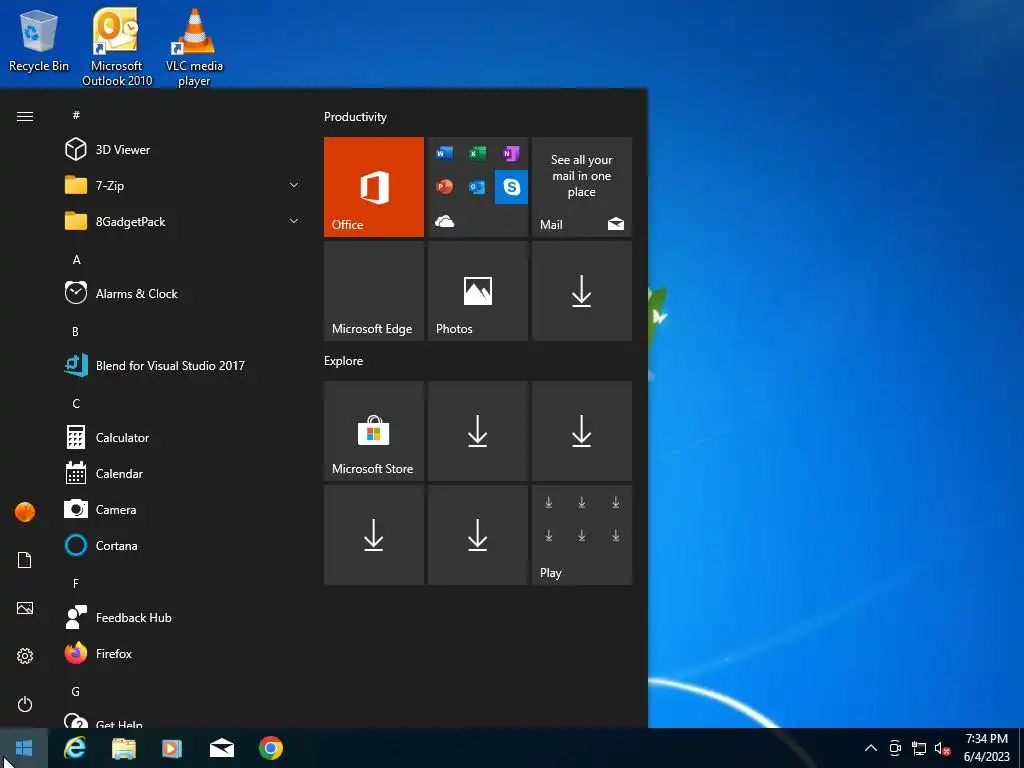Screen dimensions: 1024x768
Task: Click the download tile right of Microsoft Store
Action: click(478, 431)
